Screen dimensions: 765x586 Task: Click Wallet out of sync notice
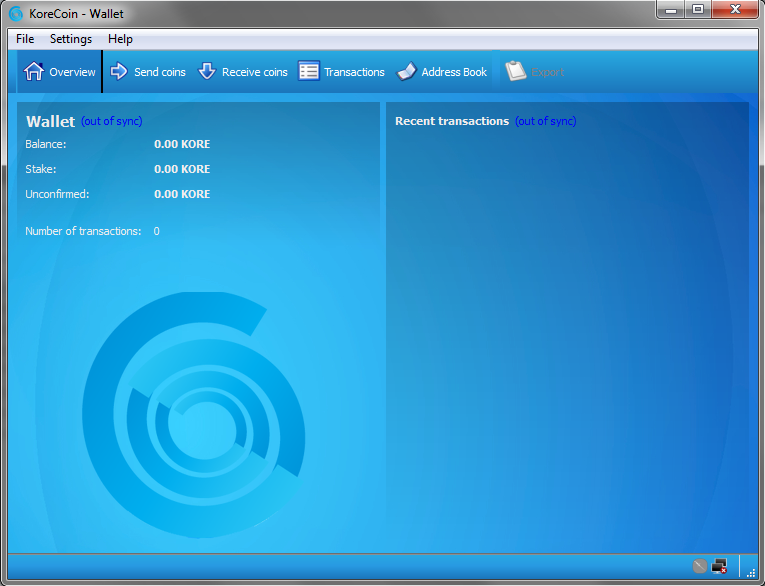click(x=112, y=121)
